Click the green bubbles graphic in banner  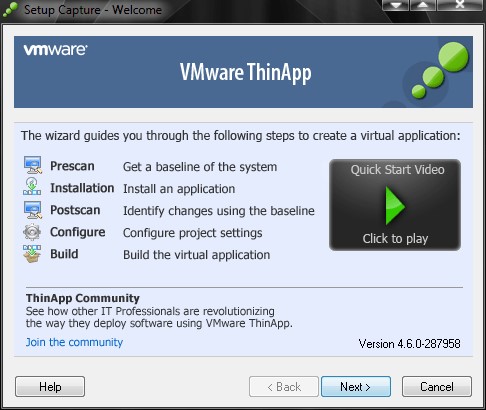click(440, 70)
